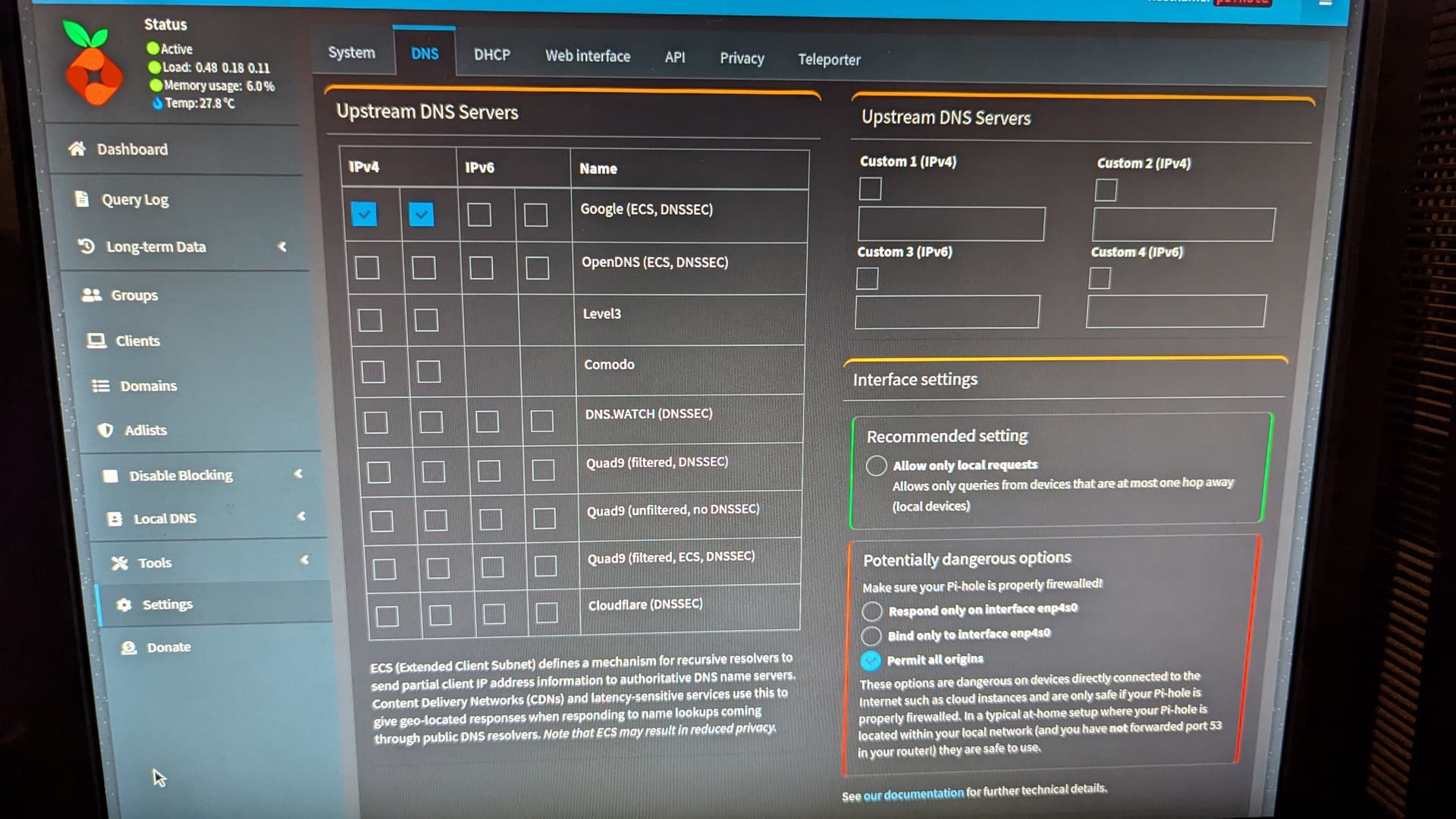
Task: Select Bind only to interface enp4s0
Action: (871, 635)
